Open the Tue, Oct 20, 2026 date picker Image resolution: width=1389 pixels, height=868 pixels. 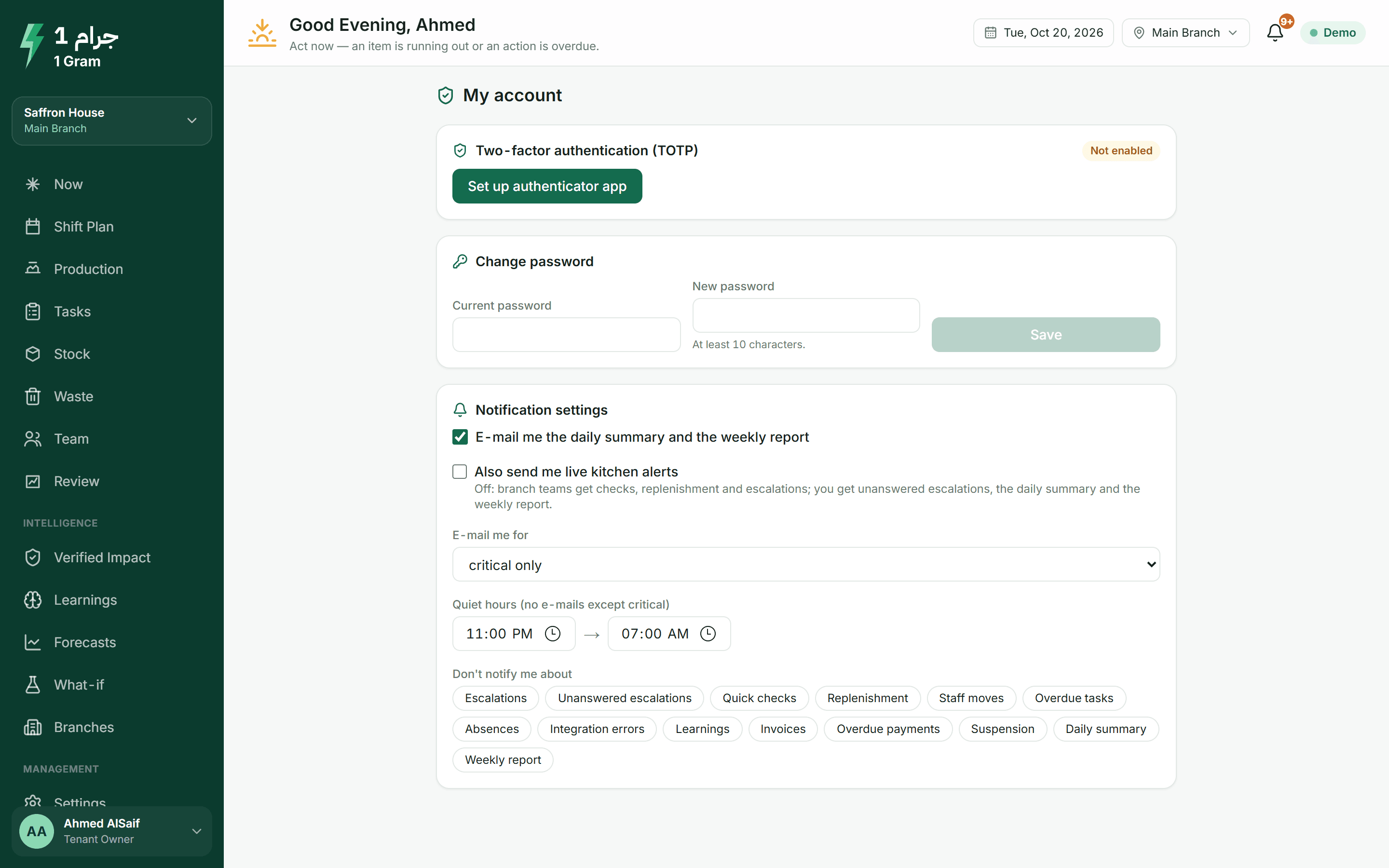1044,33
